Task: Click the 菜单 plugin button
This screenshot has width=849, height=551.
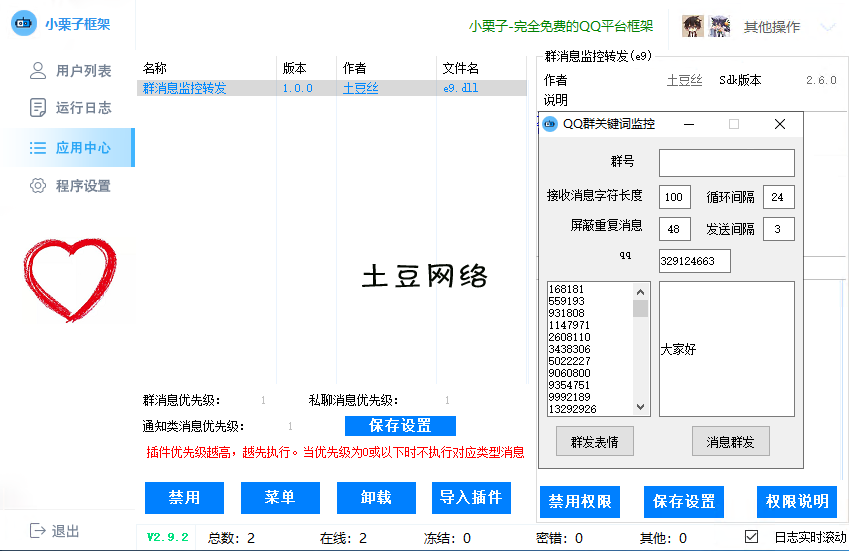Action: [x=280, y=497]
